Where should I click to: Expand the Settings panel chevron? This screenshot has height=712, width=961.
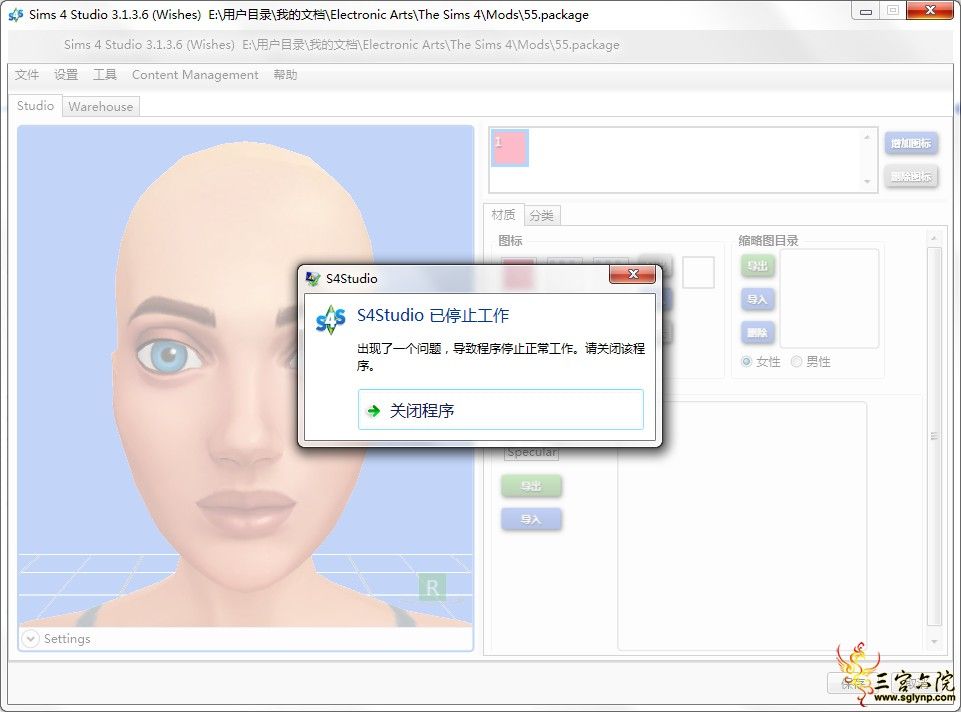pos(30,638)
